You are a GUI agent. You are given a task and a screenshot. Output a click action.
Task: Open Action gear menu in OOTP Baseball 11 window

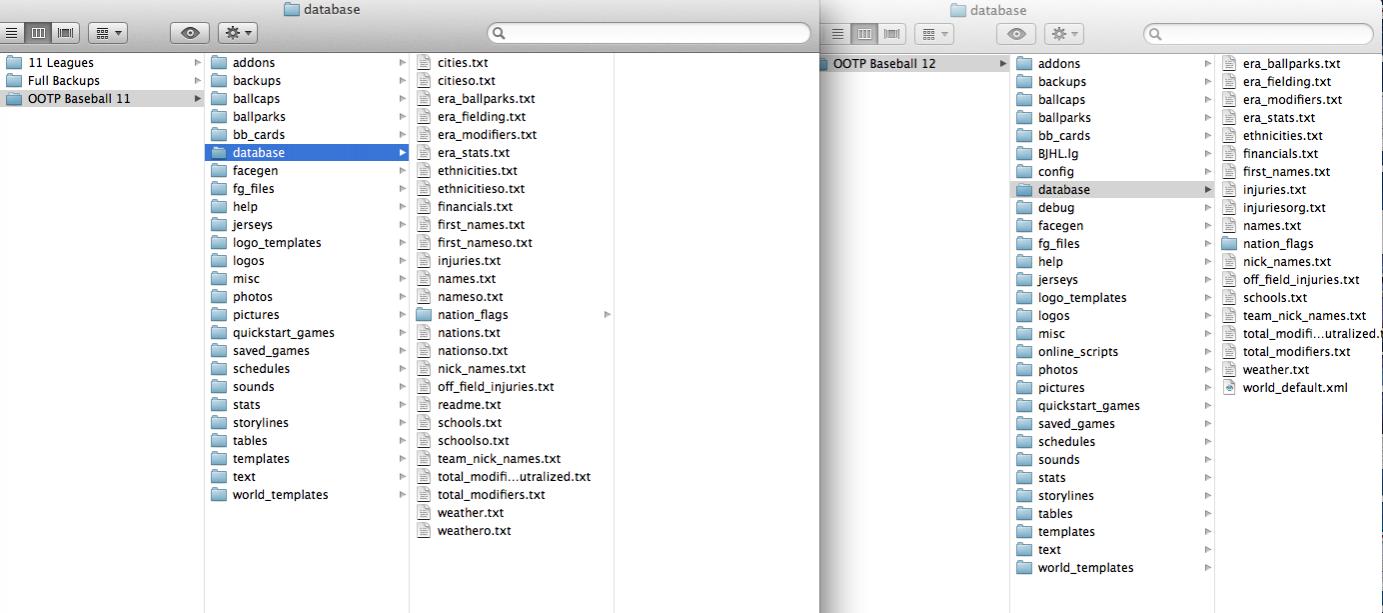pyautogui.click(x=238, y=33)
